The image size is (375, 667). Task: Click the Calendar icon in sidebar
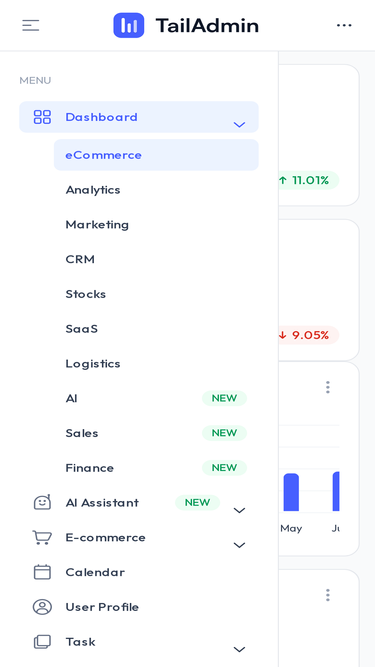click(42, 572)
